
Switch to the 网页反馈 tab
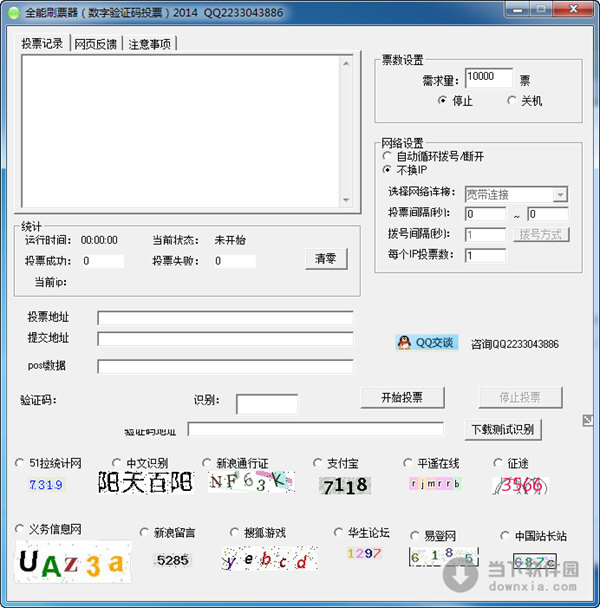point(95,44)
